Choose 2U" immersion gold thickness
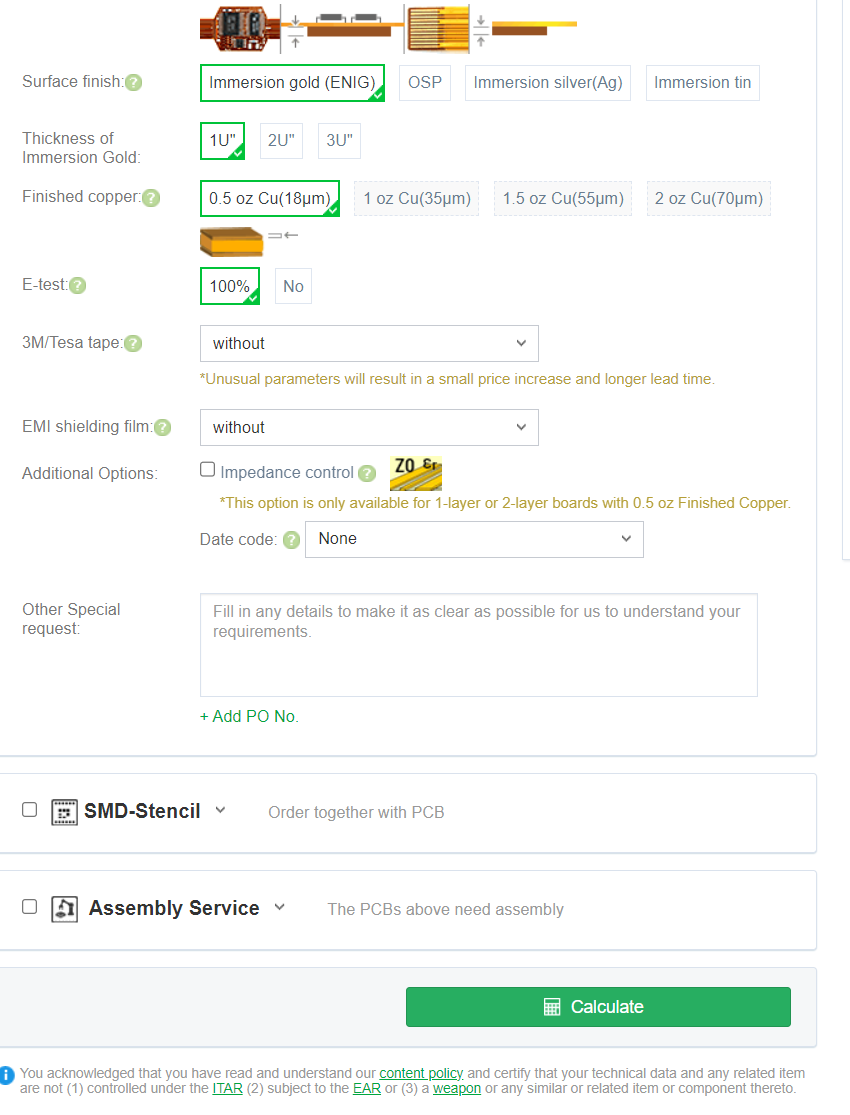The image size is (850, 1115). 281,141
